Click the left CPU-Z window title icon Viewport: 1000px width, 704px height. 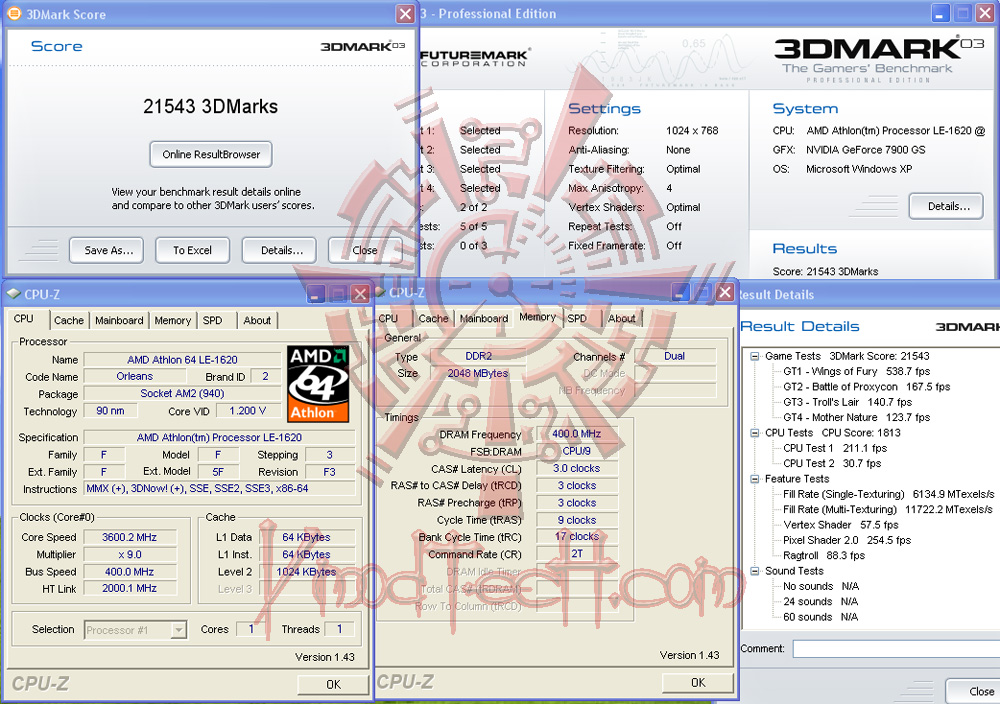13,294
